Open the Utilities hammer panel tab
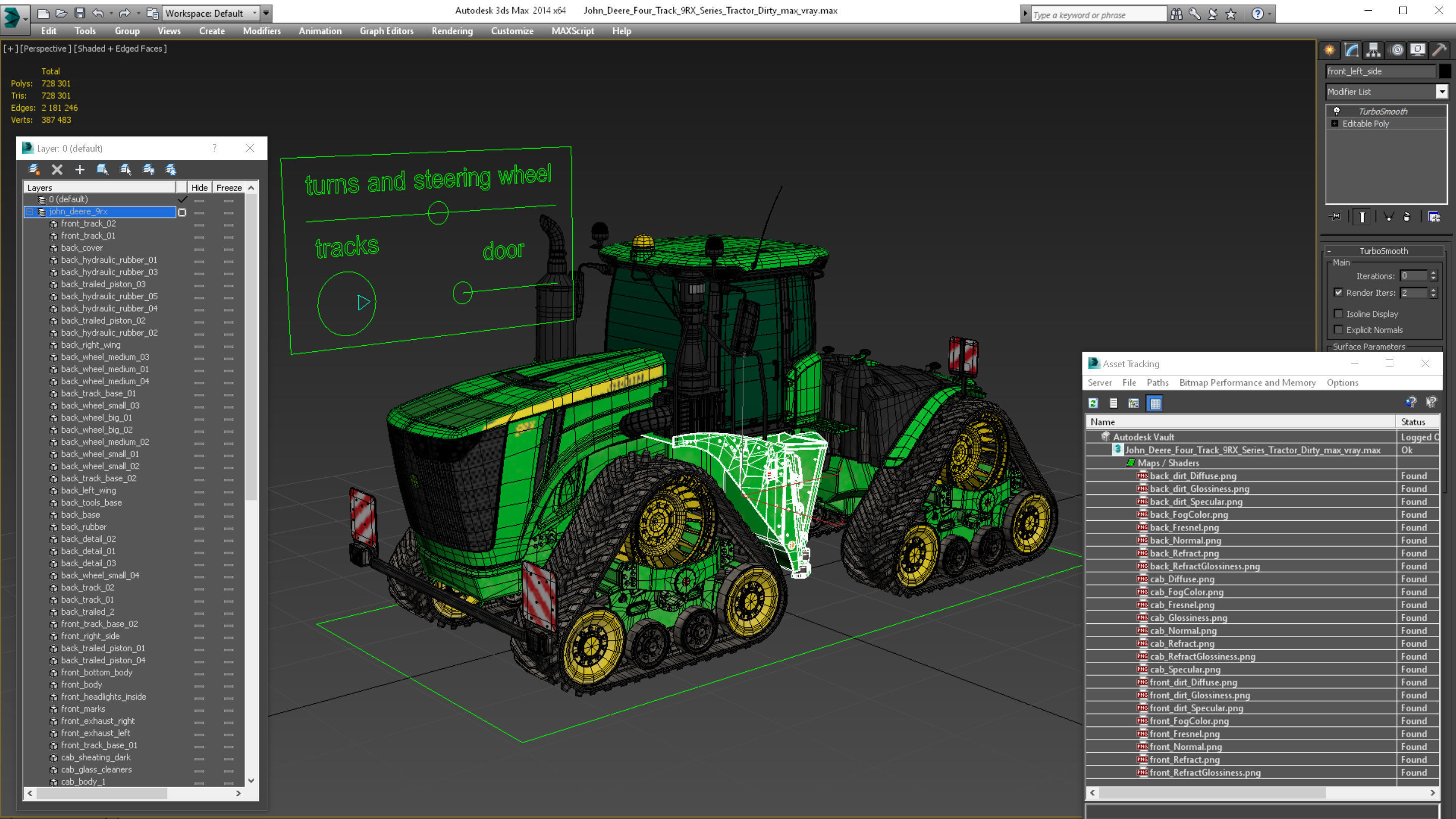 click(1440, 50)
